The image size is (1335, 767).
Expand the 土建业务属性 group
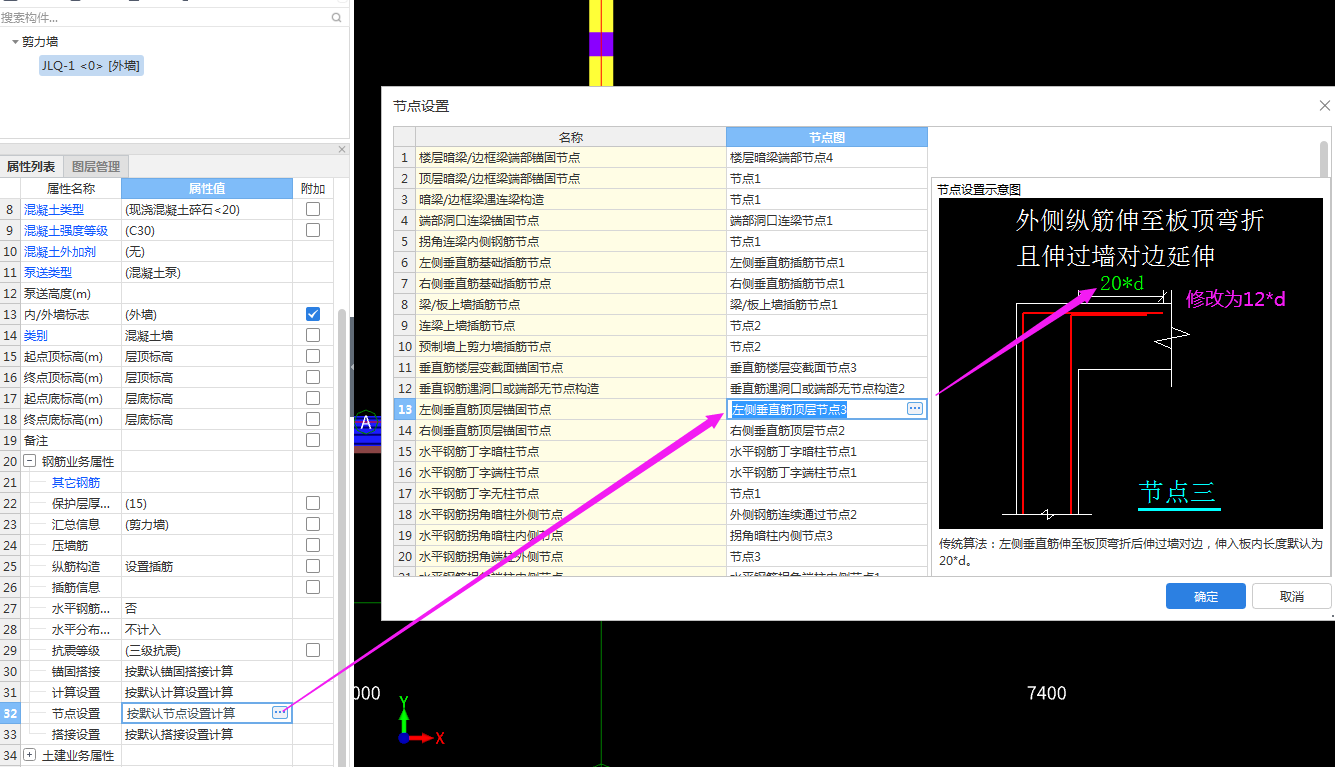click(30, 755)
